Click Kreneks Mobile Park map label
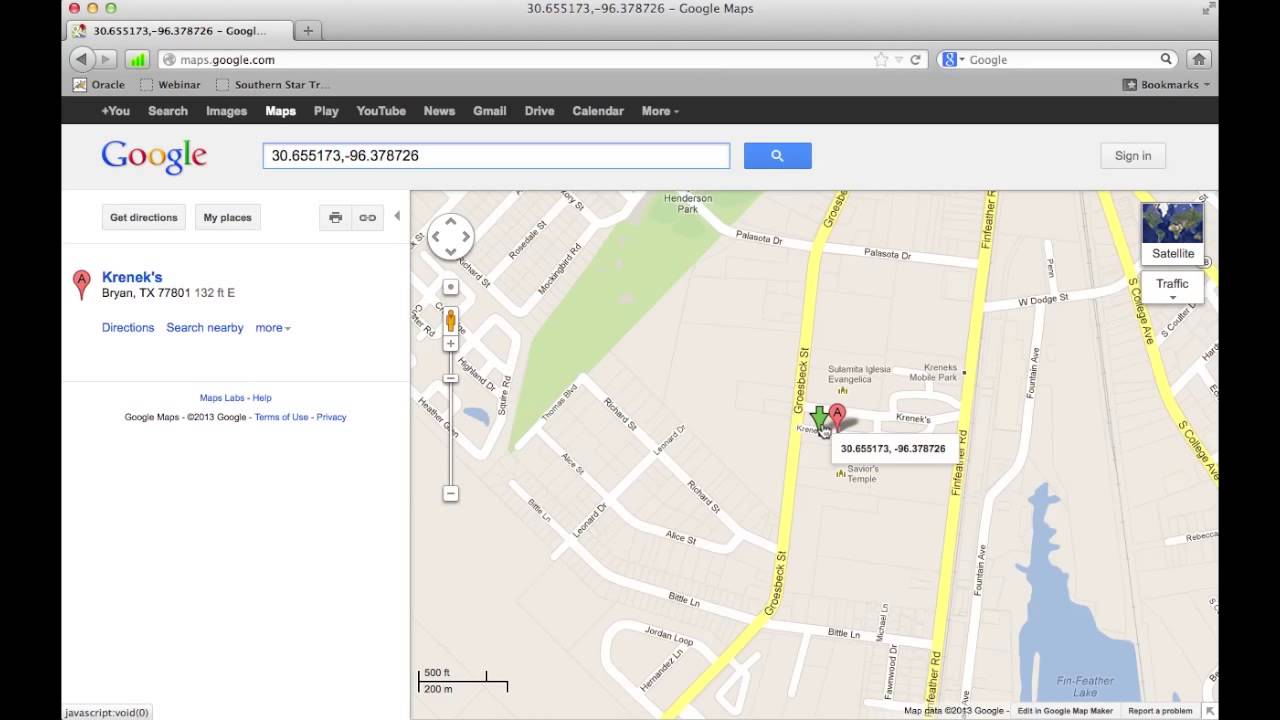 tap(933, 373)
